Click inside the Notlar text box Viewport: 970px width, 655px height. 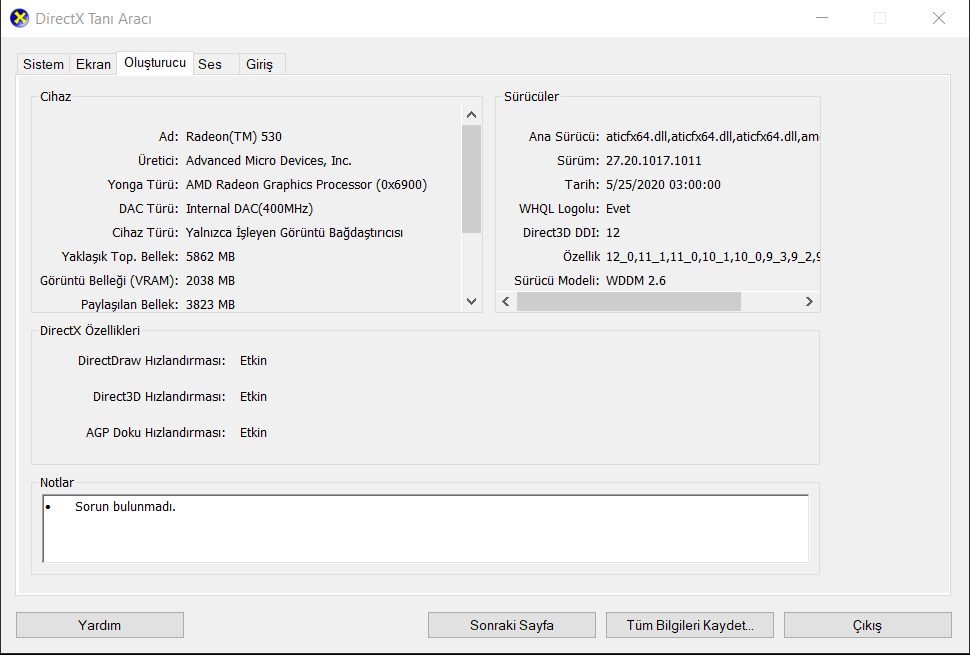pyautogui.click(x=426, y=529)
